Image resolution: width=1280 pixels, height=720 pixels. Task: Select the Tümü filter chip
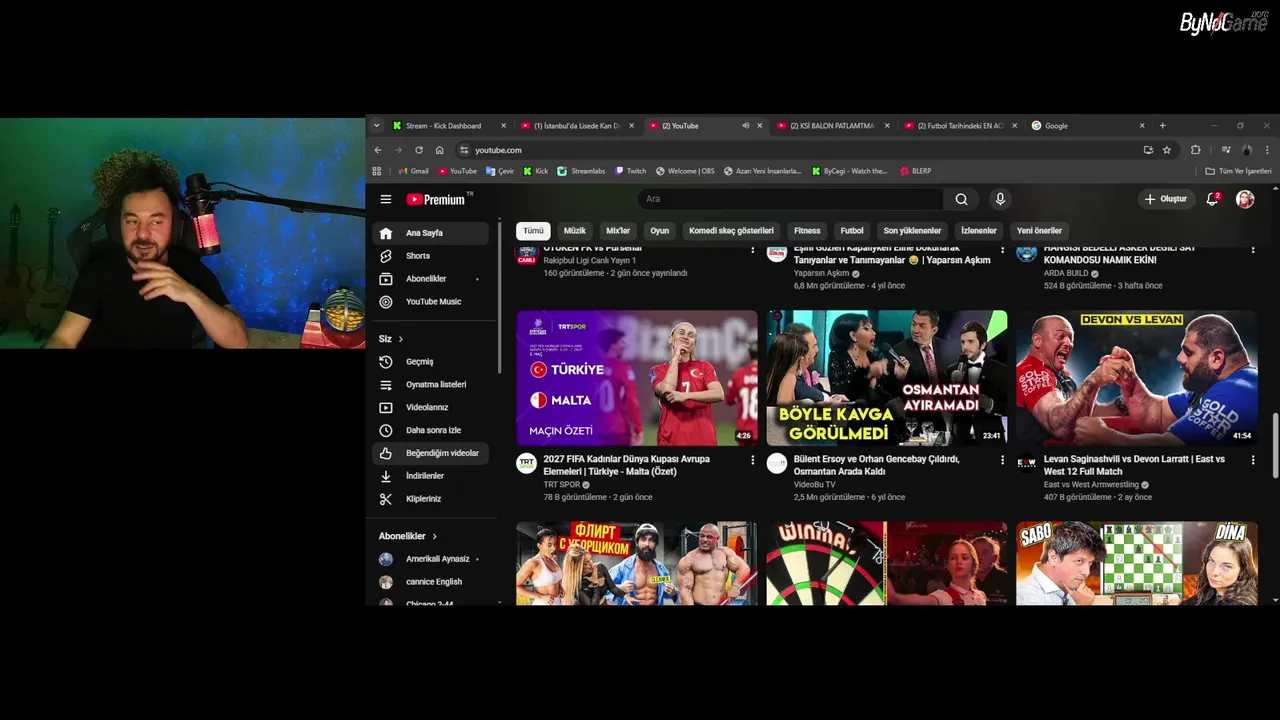click(x=534, y=231)
